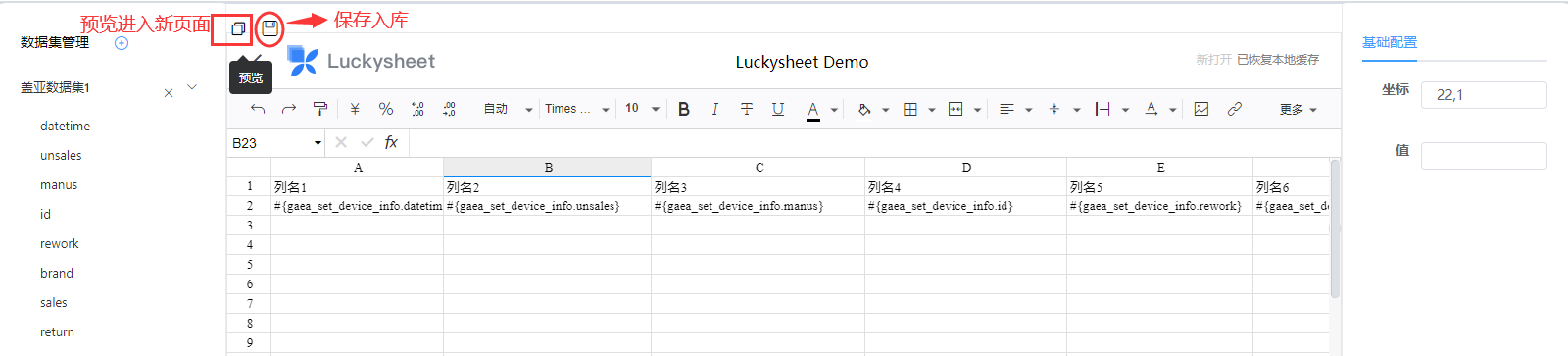Open the font size 10 dropdown
Screen dimensions: 1568x356
click(642, 109)
